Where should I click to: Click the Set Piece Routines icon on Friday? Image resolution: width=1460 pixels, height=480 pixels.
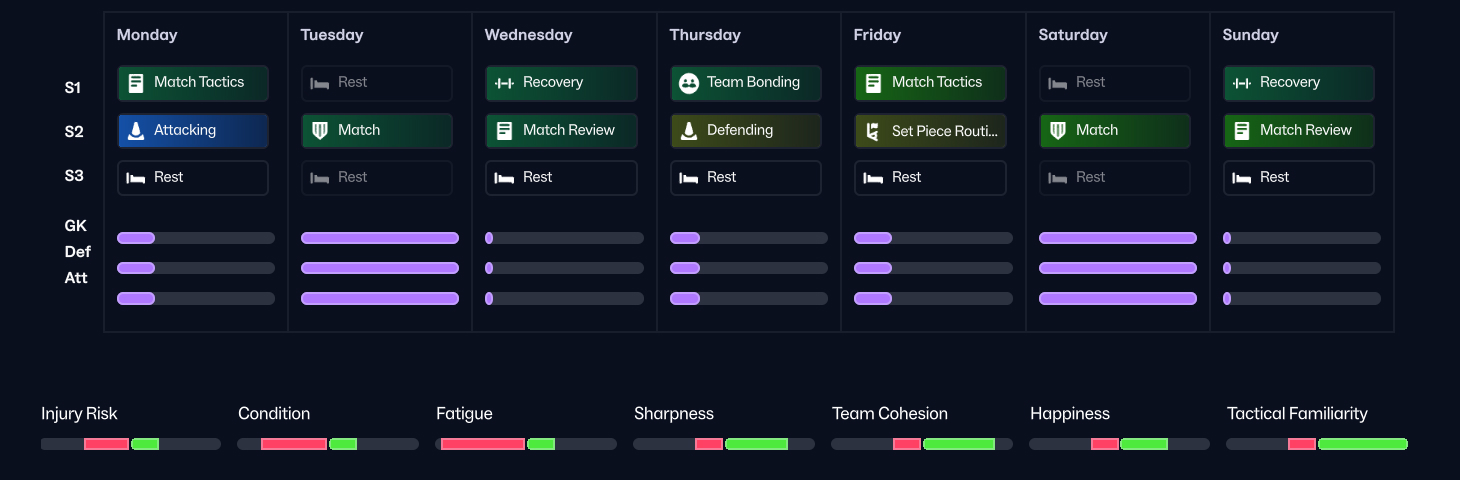click(x=873, y=131)
